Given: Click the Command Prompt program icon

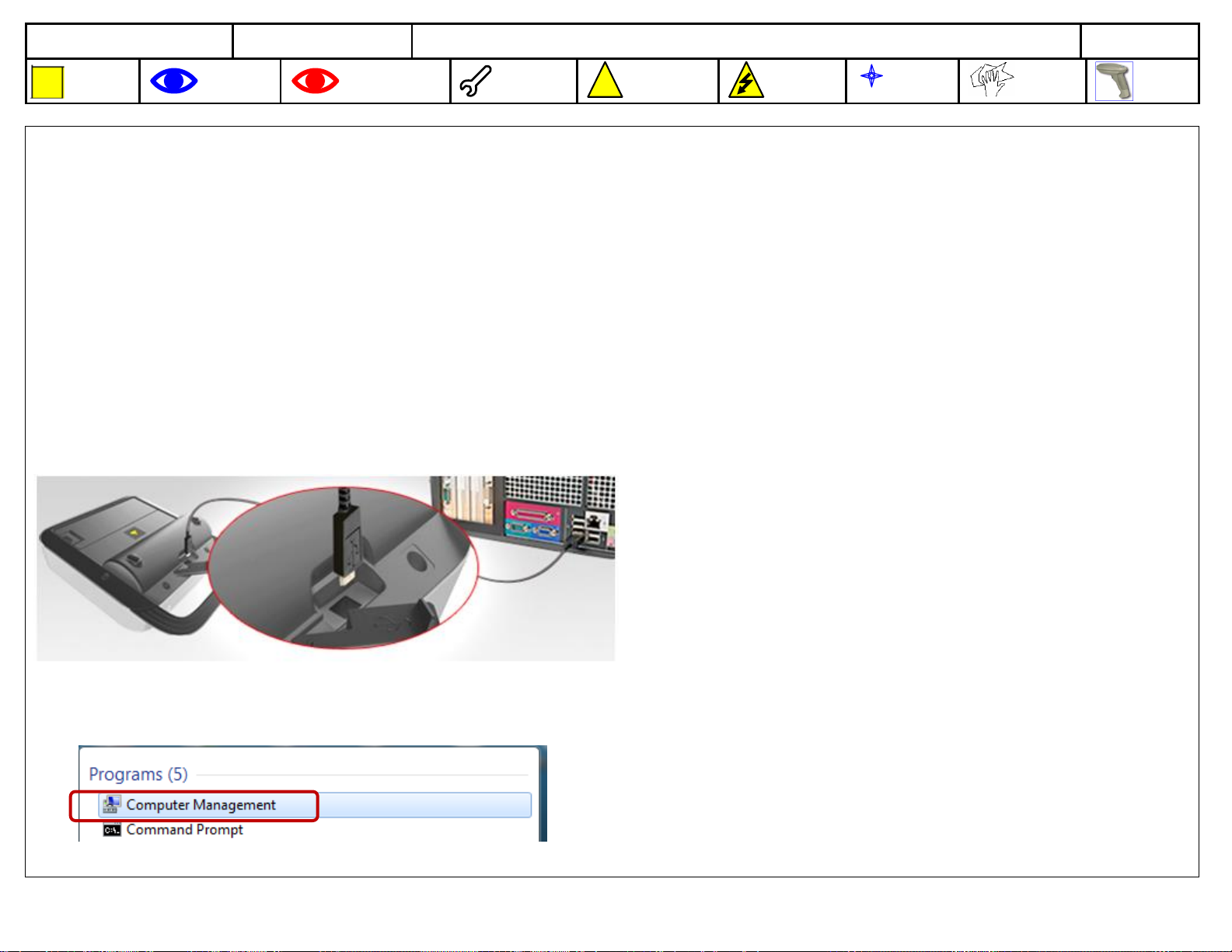Looking at the screenshot, I should 112,830.
